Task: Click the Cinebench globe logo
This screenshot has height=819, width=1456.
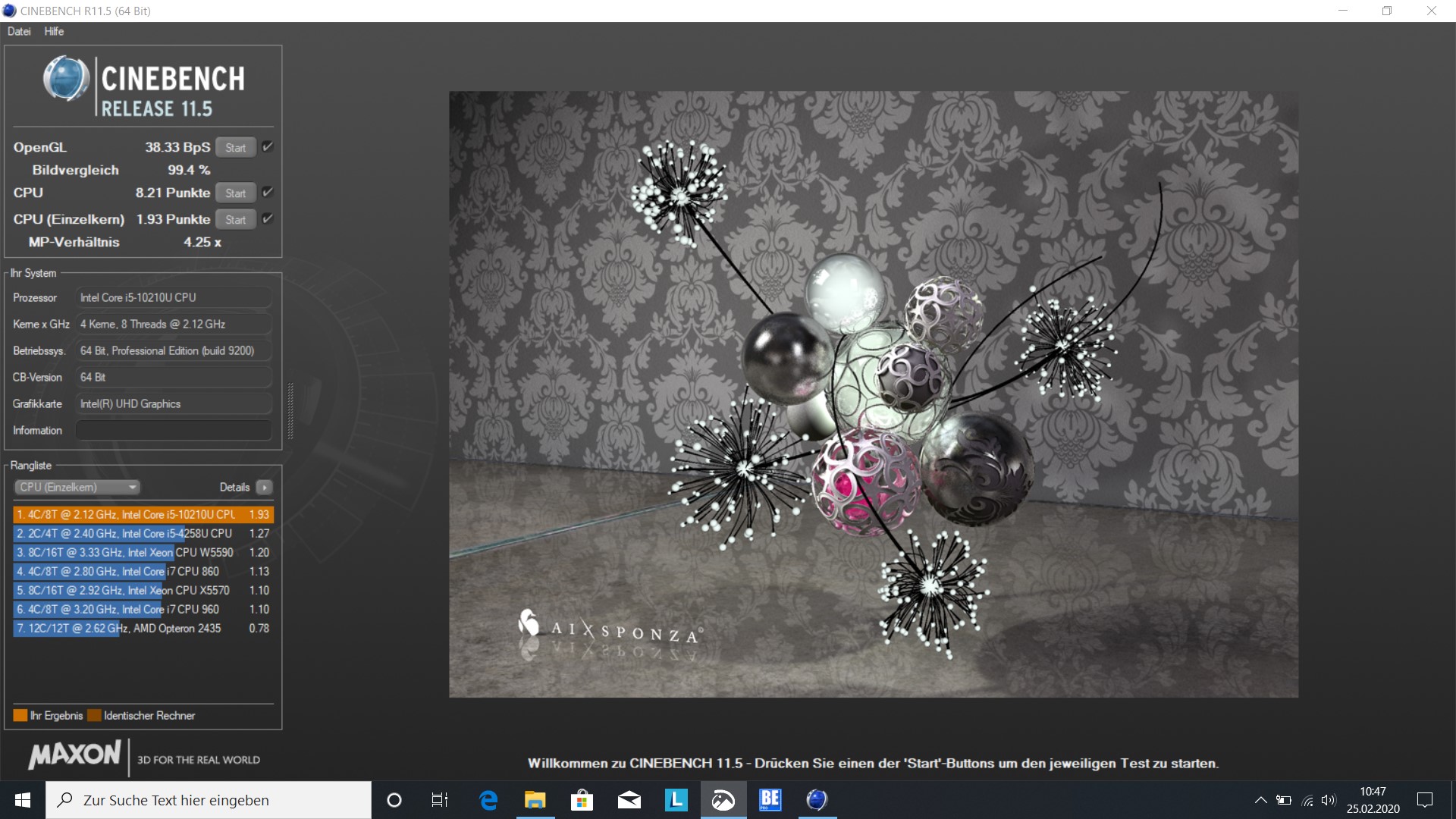Action: 67,78
